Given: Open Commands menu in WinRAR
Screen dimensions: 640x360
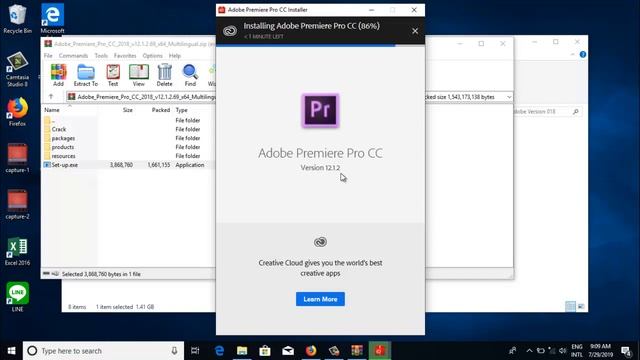Looking at the screenshot, I should 73,56.
